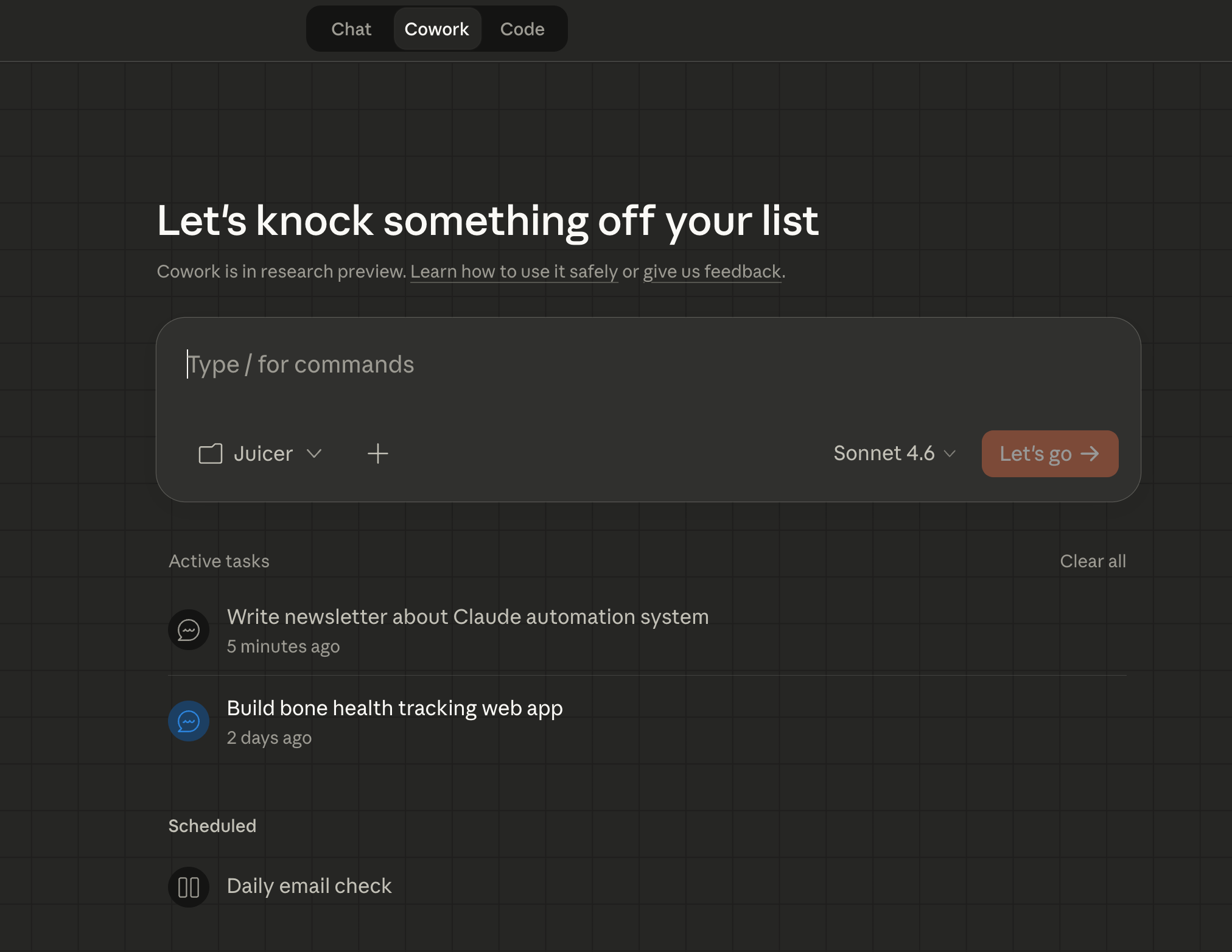1232x952 pixels.
Task: Click Clear all active tasks
Action: pos(1093,561)
